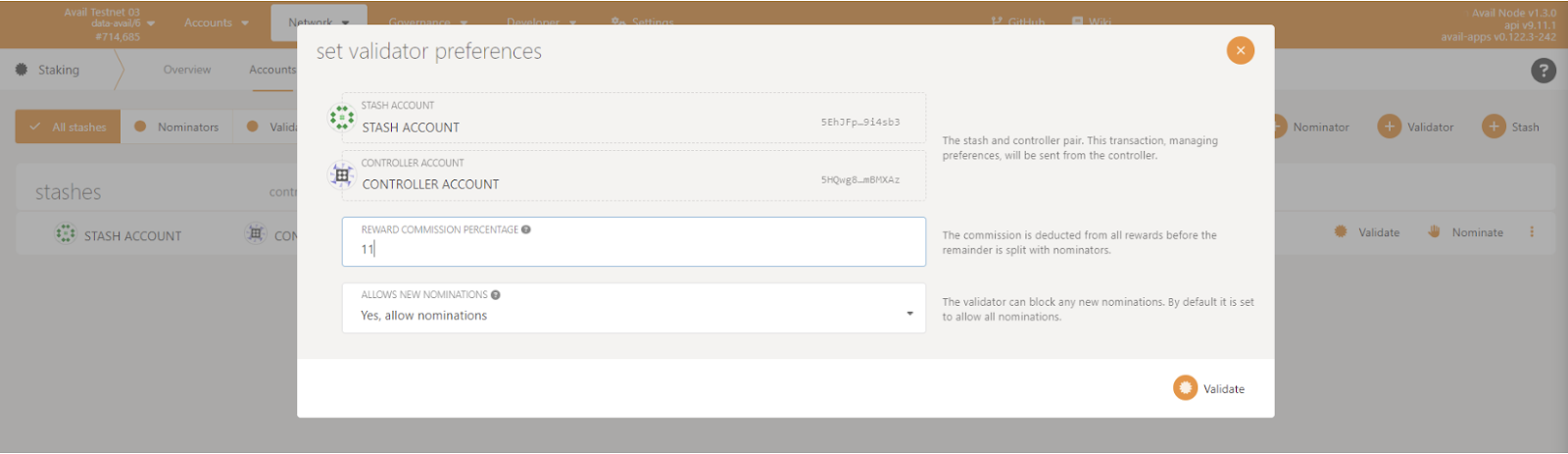Select the Overview tab in Staking
This screenshot has width=1568, height=454.
[x=186, y=70]
